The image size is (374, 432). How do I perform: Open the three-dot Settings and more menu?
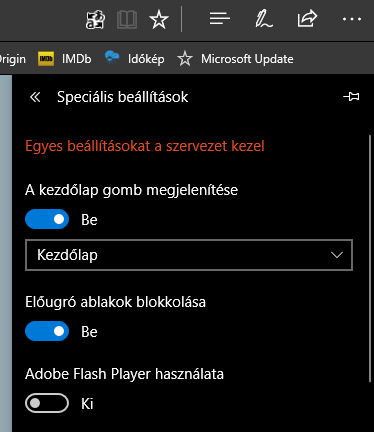(x=352, y=19)
